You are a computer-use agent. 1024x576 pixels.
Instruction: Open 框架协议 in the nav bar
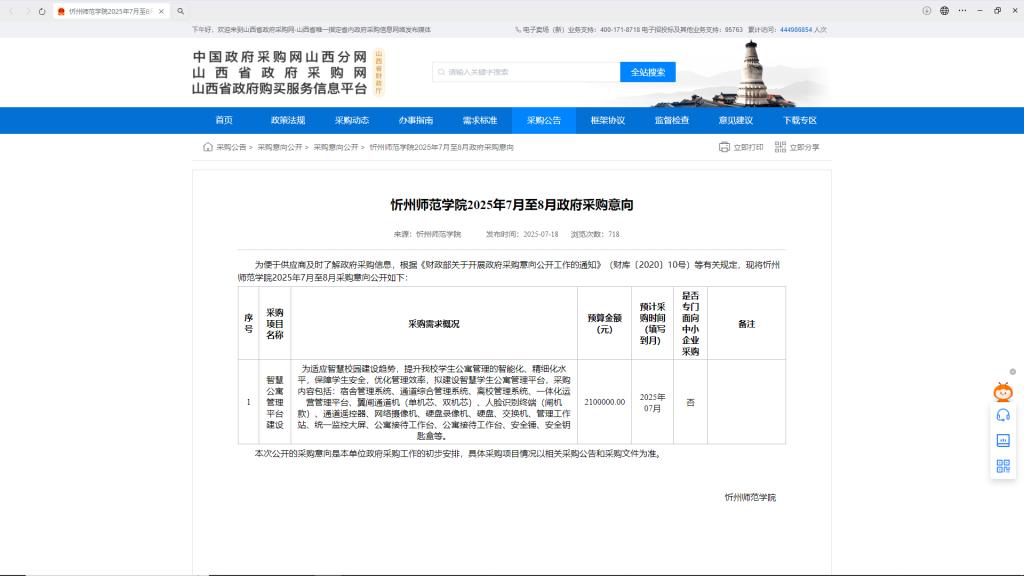point(608,120)
